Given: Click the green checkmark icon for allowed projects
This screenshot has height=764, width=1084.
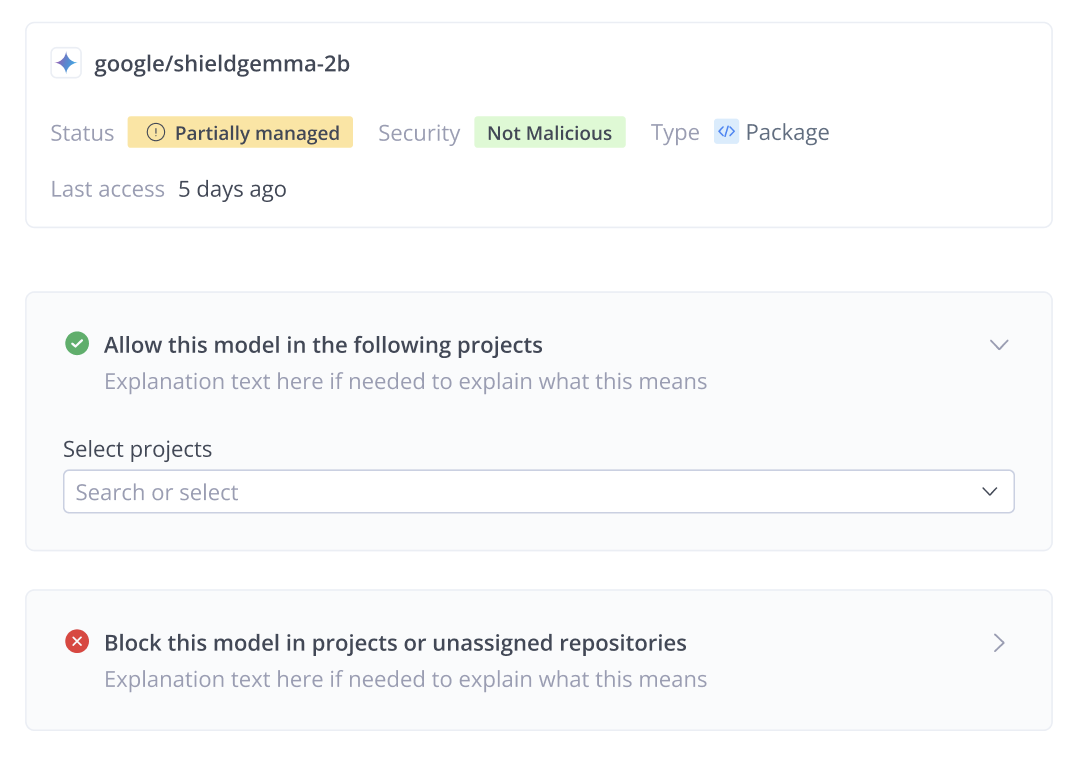Looking at the screenshot, I should point(77,343).
